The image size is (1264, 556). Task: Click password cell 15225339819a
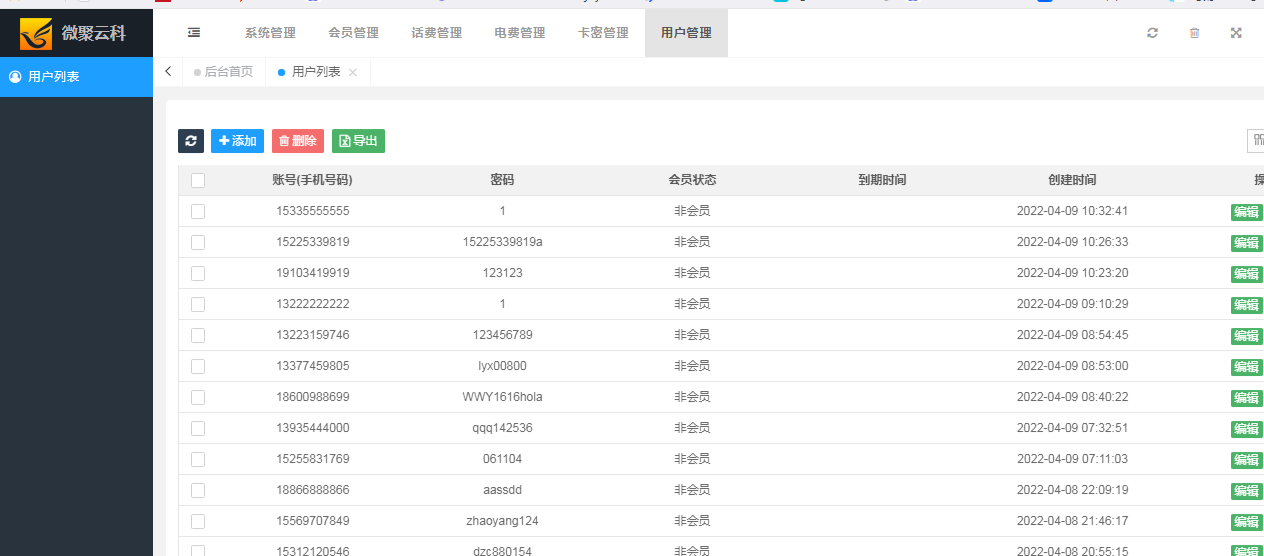(502, 242)
